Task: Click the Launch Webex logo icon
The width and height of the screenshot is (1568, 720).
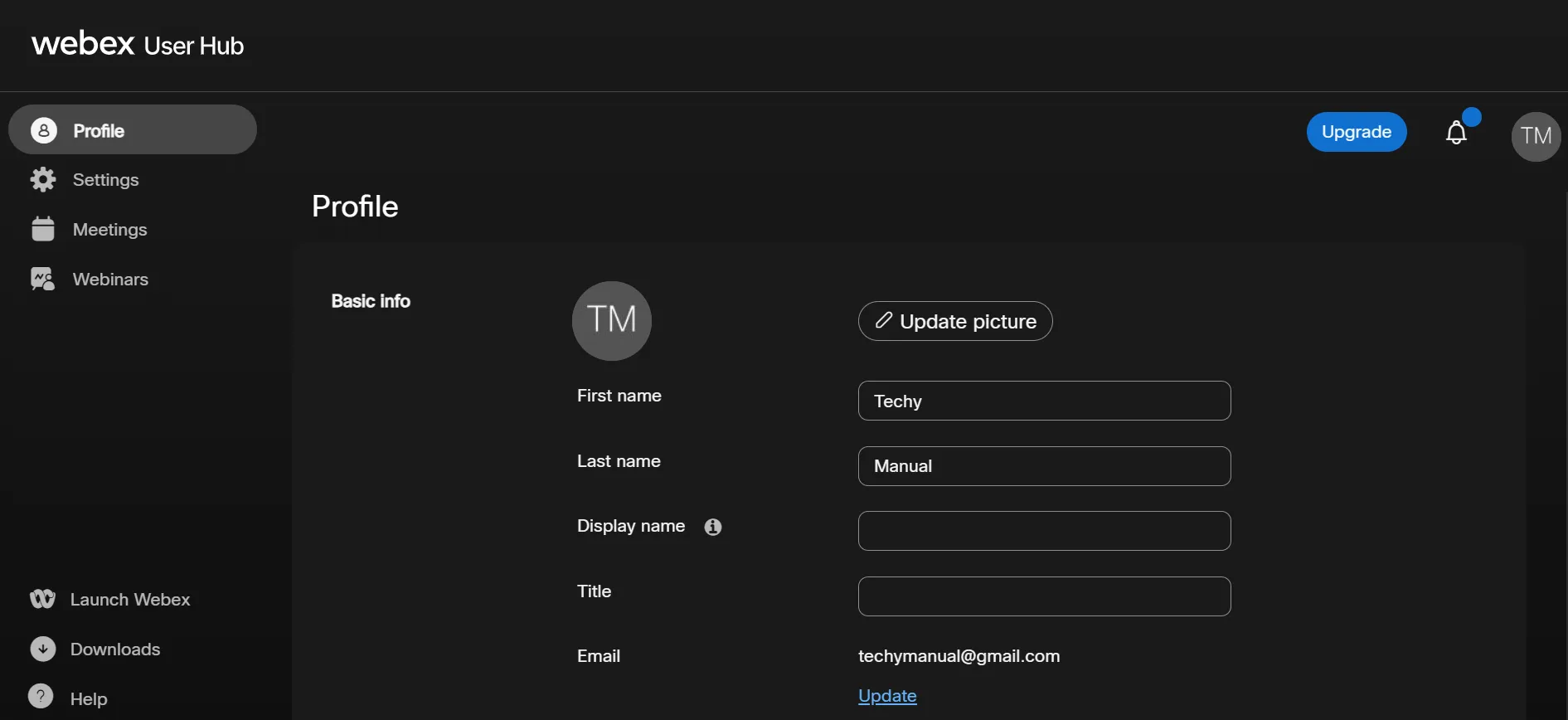Action: (42, 599)
